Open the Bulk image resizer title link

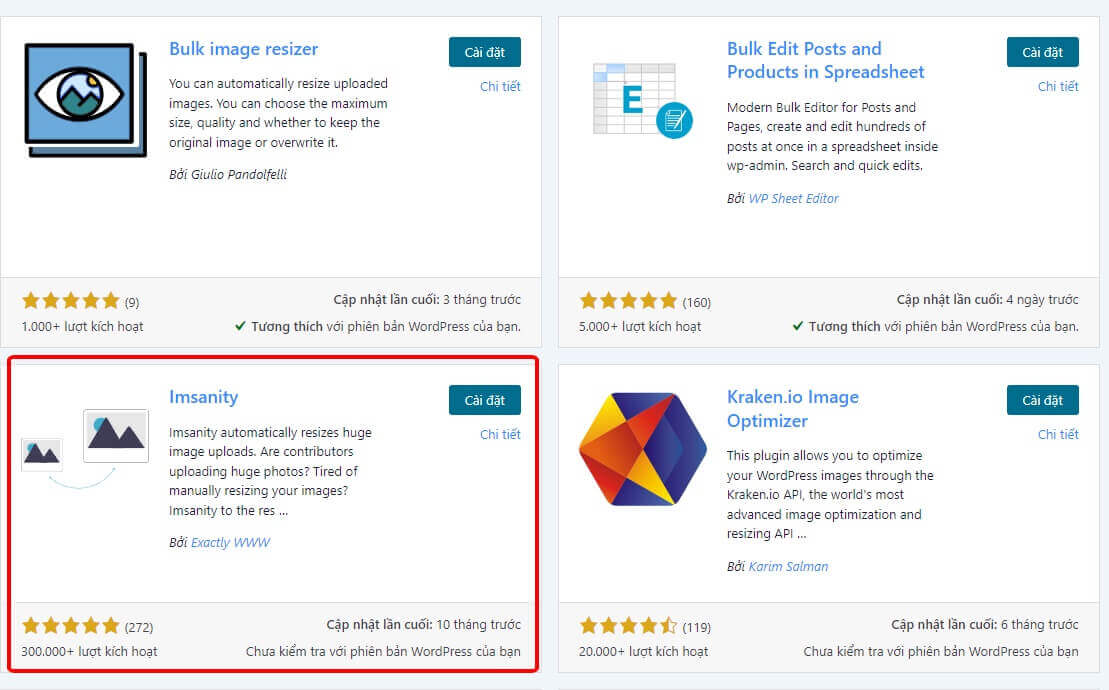243,49
